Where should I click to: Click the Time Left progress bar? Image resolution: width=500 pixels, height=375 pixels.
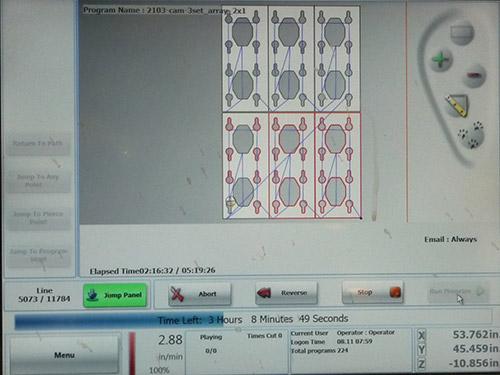point(253,320)
